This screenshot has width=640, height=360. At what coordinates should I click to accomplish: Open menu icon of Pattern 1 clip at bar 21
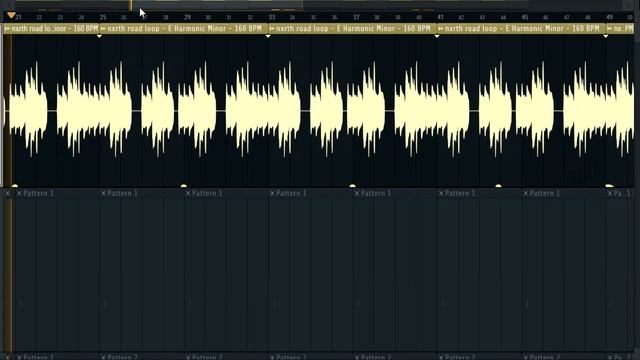[x=19, y=193]
